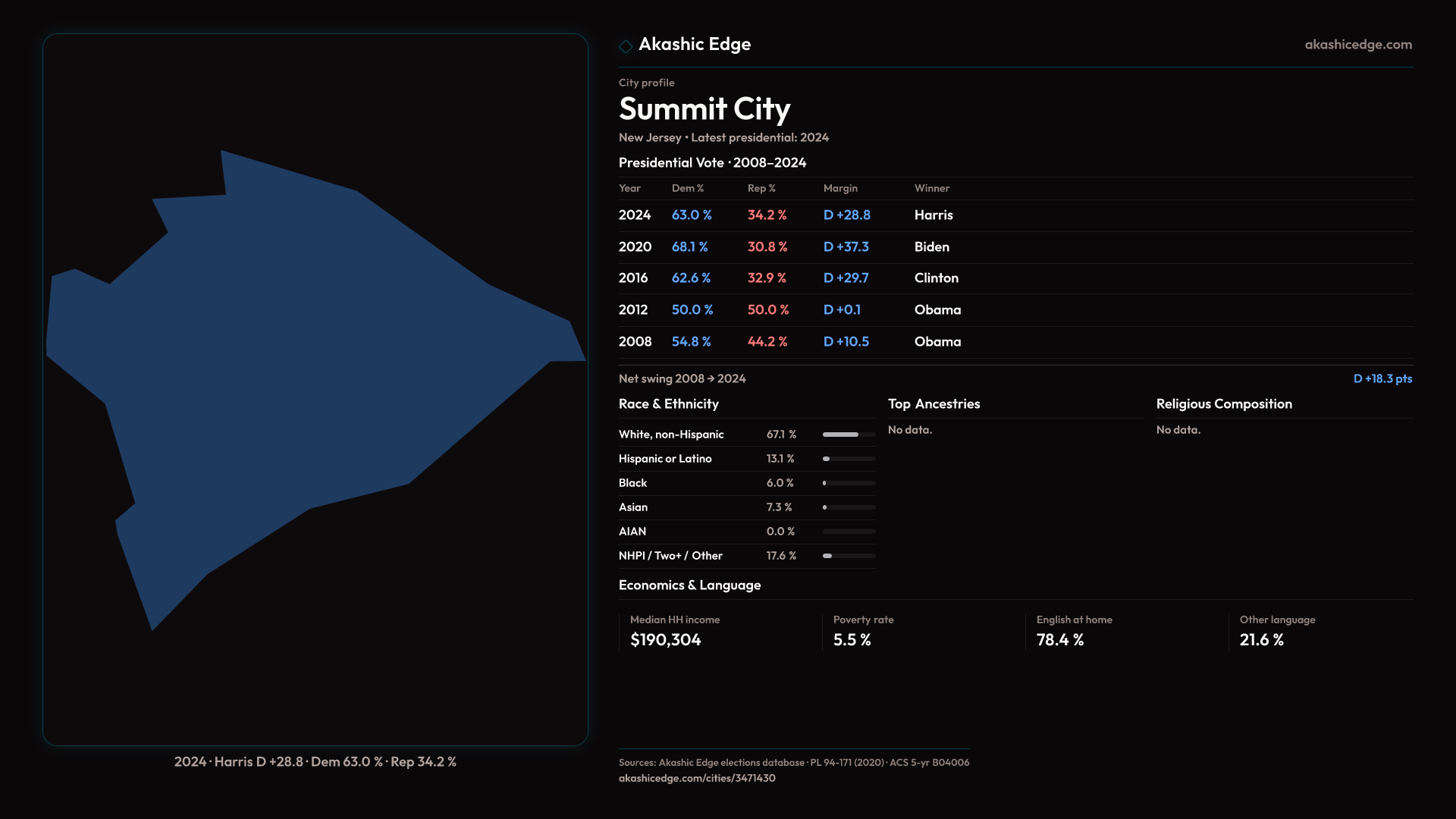The width and height of the screenshot is (1456, 819).
Task: Click the Top Ancestries section heading
Action: [x=934, y=404]
